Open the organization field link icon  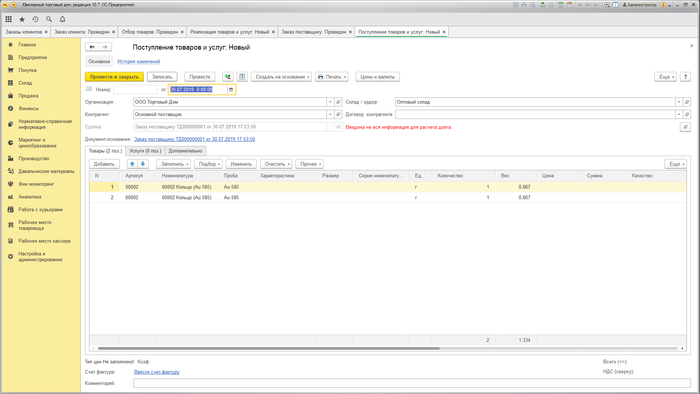[338, 102]
